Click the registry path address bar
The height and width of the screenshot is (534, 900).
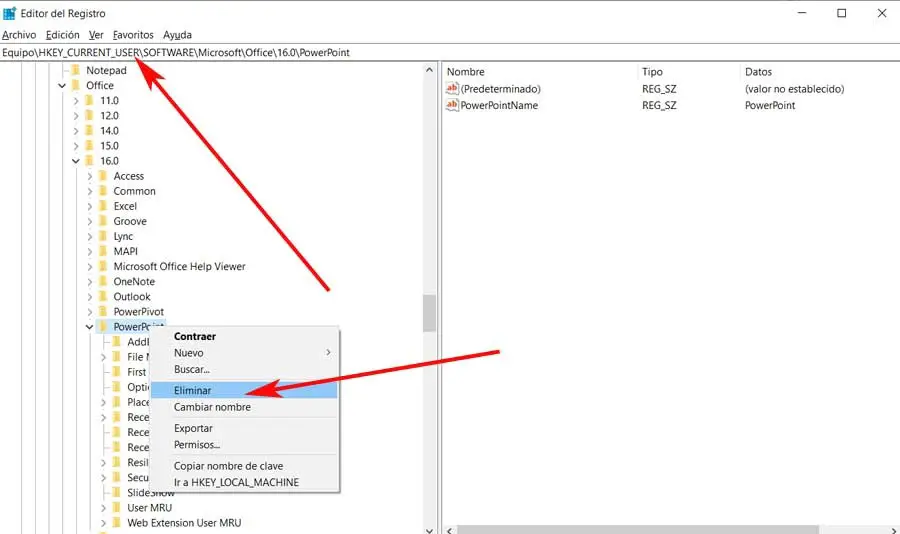pyautogui.click(x=449, y=53)
